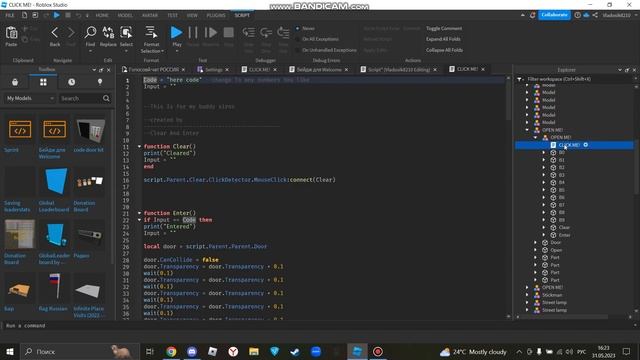
Task: Select On Unhandled Exceptions option
Action: [326, 50]
